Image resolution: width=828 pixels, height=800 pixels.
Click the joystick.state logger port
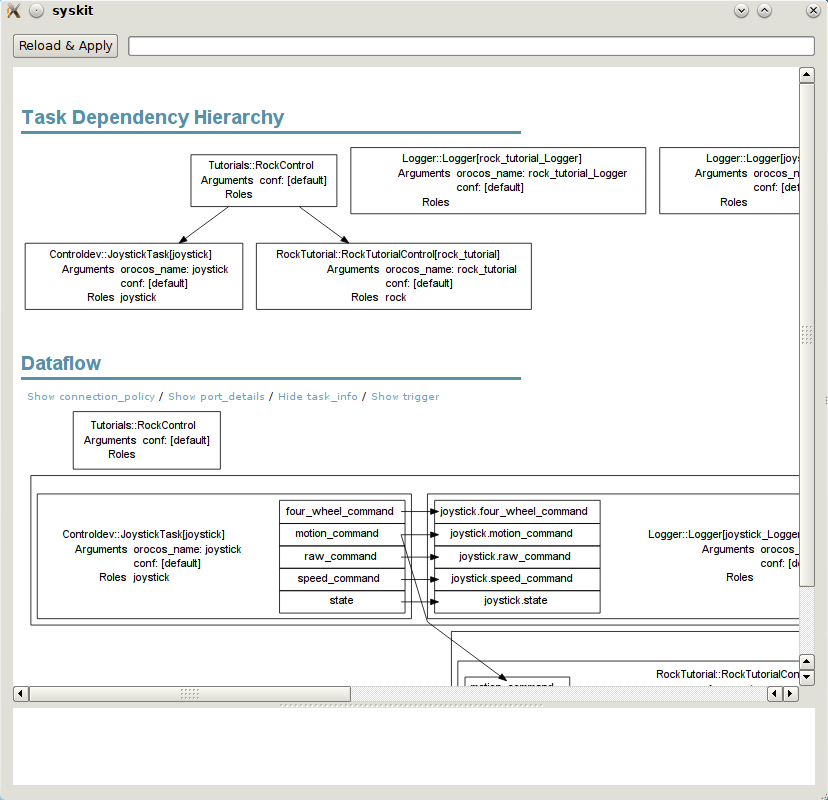pyautogui.click(x=517, y=601)
